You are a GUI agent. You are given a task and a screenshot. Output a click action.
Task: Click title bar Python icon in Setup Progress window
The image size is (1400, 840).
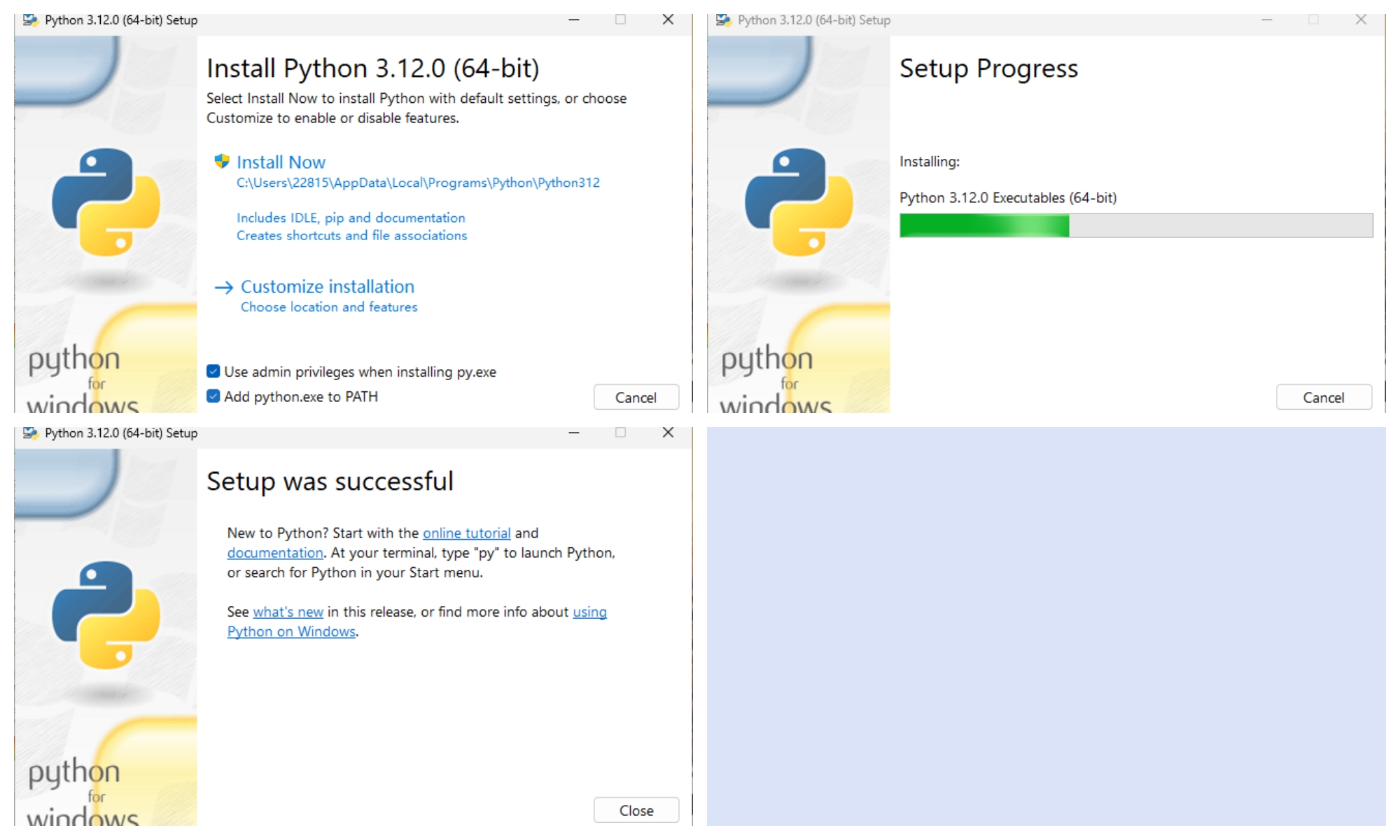(723, 20)
